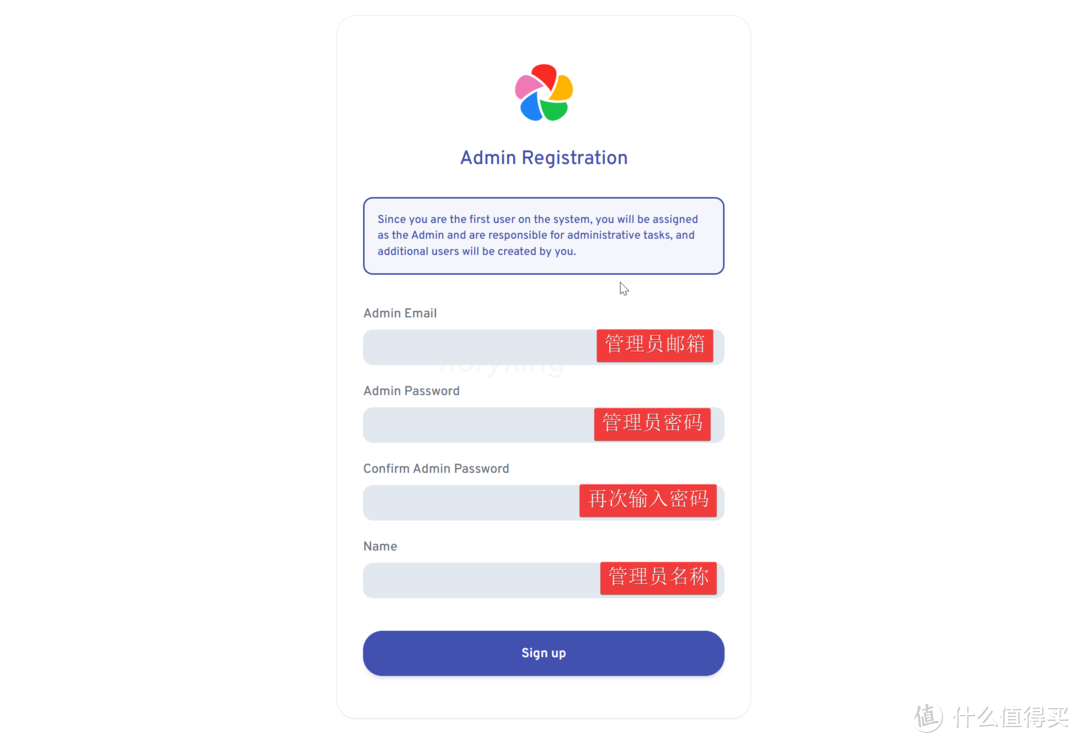
Task: Click the Admin Email field label
Action: tap(400, 313)
